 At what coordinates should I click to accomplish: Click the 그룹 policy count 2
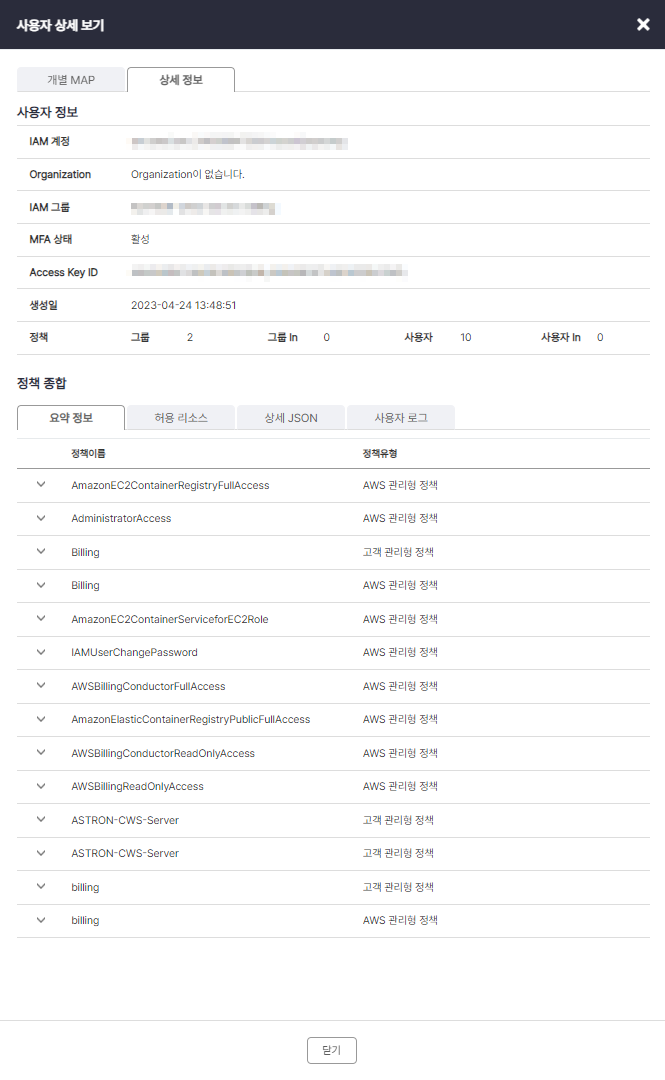pos(190,338)
